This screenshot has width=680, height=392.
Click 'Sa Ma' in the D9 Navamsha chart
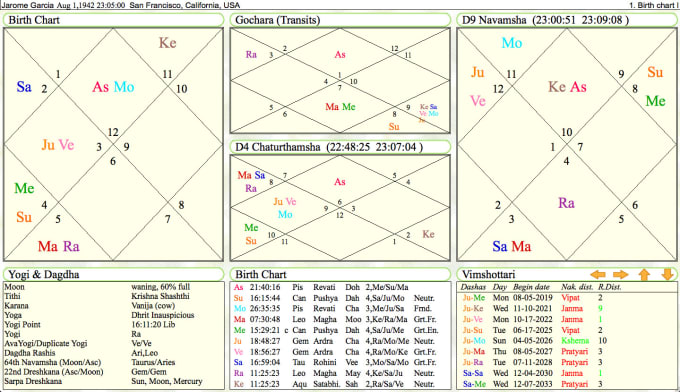point(512,247)
